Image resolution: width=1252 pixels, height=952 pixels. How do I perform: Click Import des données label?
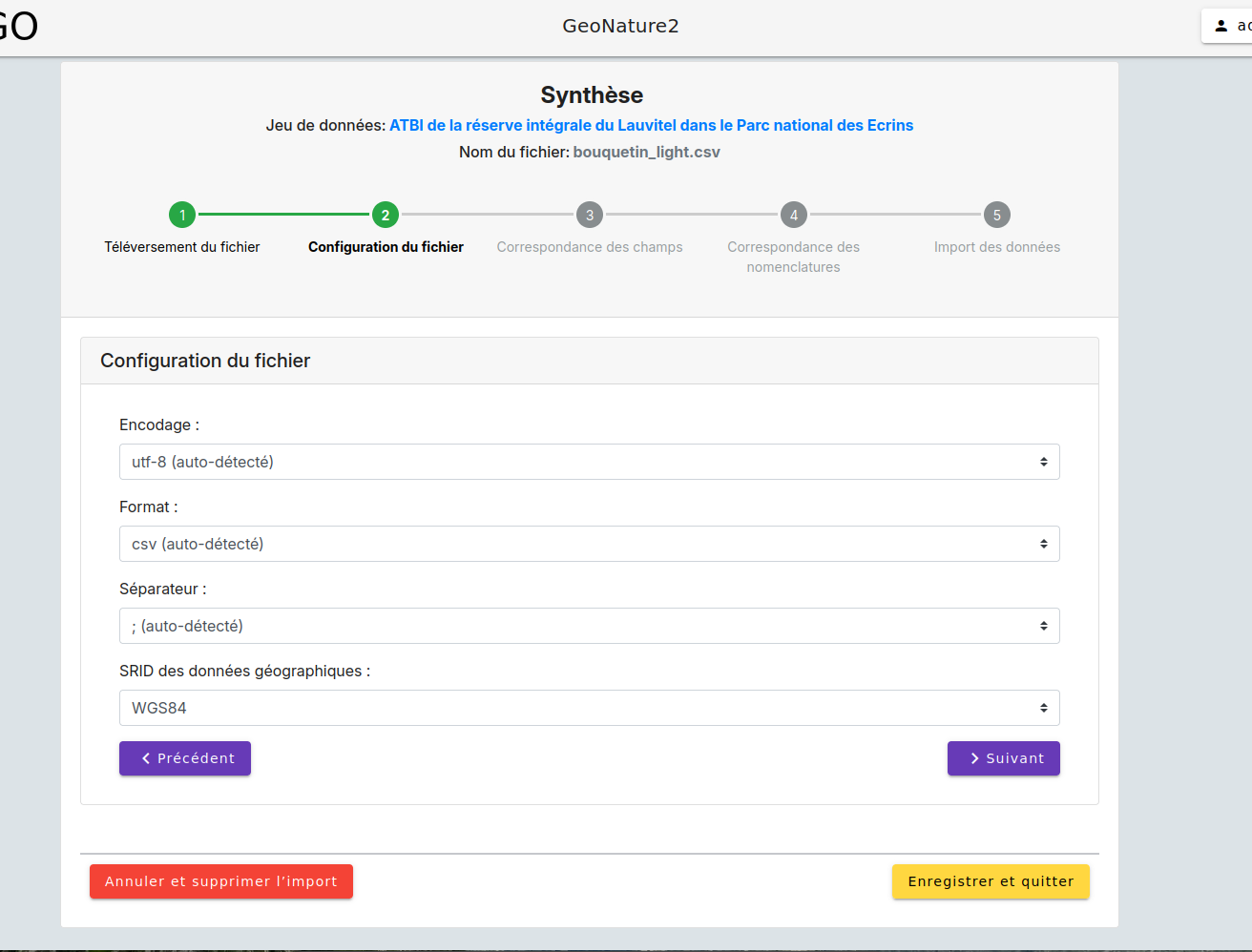(x=997, y=247)
